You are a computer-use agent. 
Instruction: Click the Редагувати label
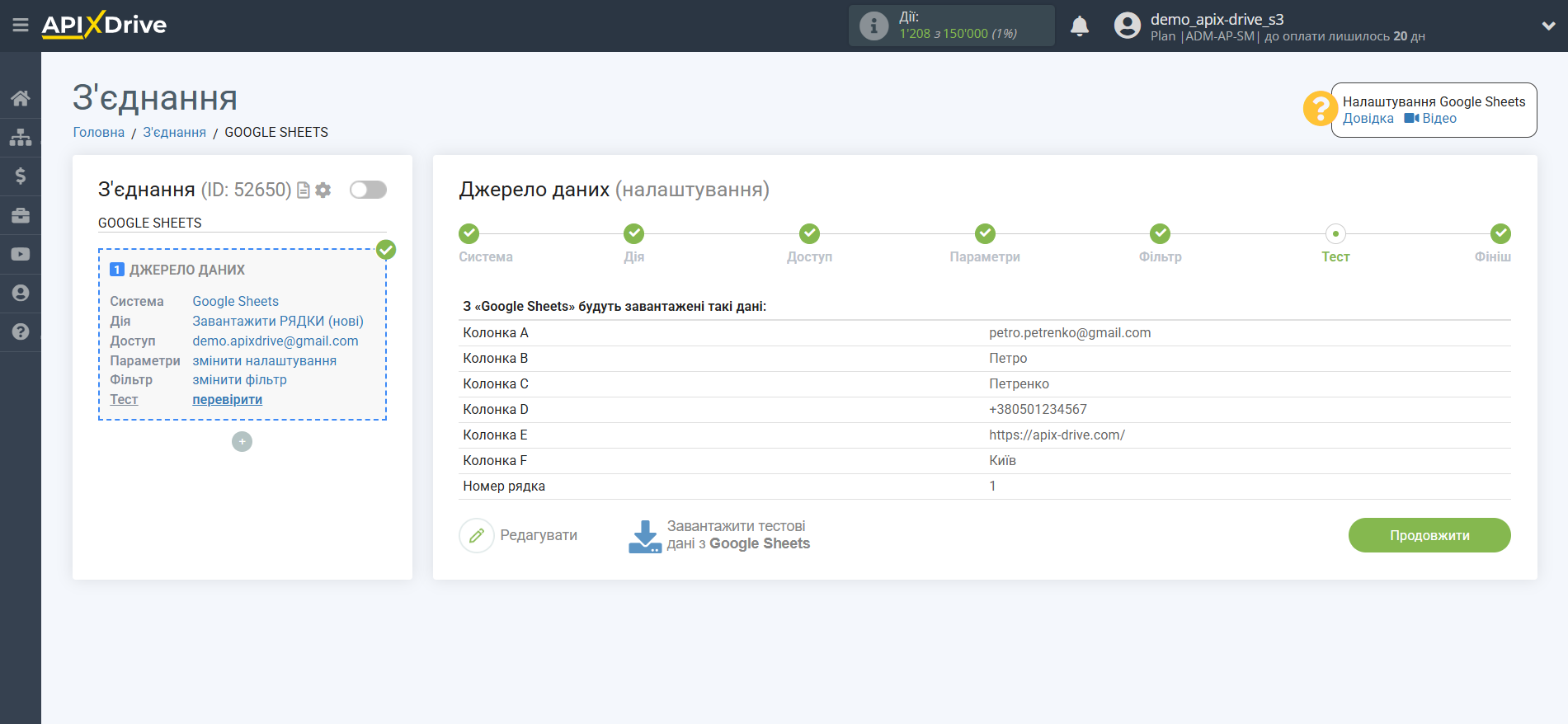[539, 535]
